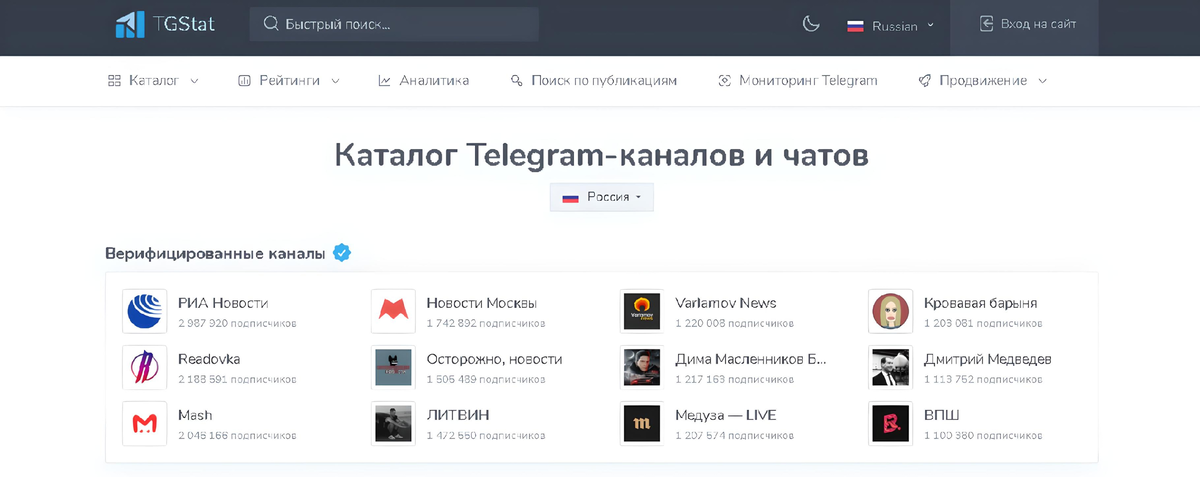Toggle dark mode moon icon
Viewport: 1200px width, 477px height.
(x=811, y=24)
